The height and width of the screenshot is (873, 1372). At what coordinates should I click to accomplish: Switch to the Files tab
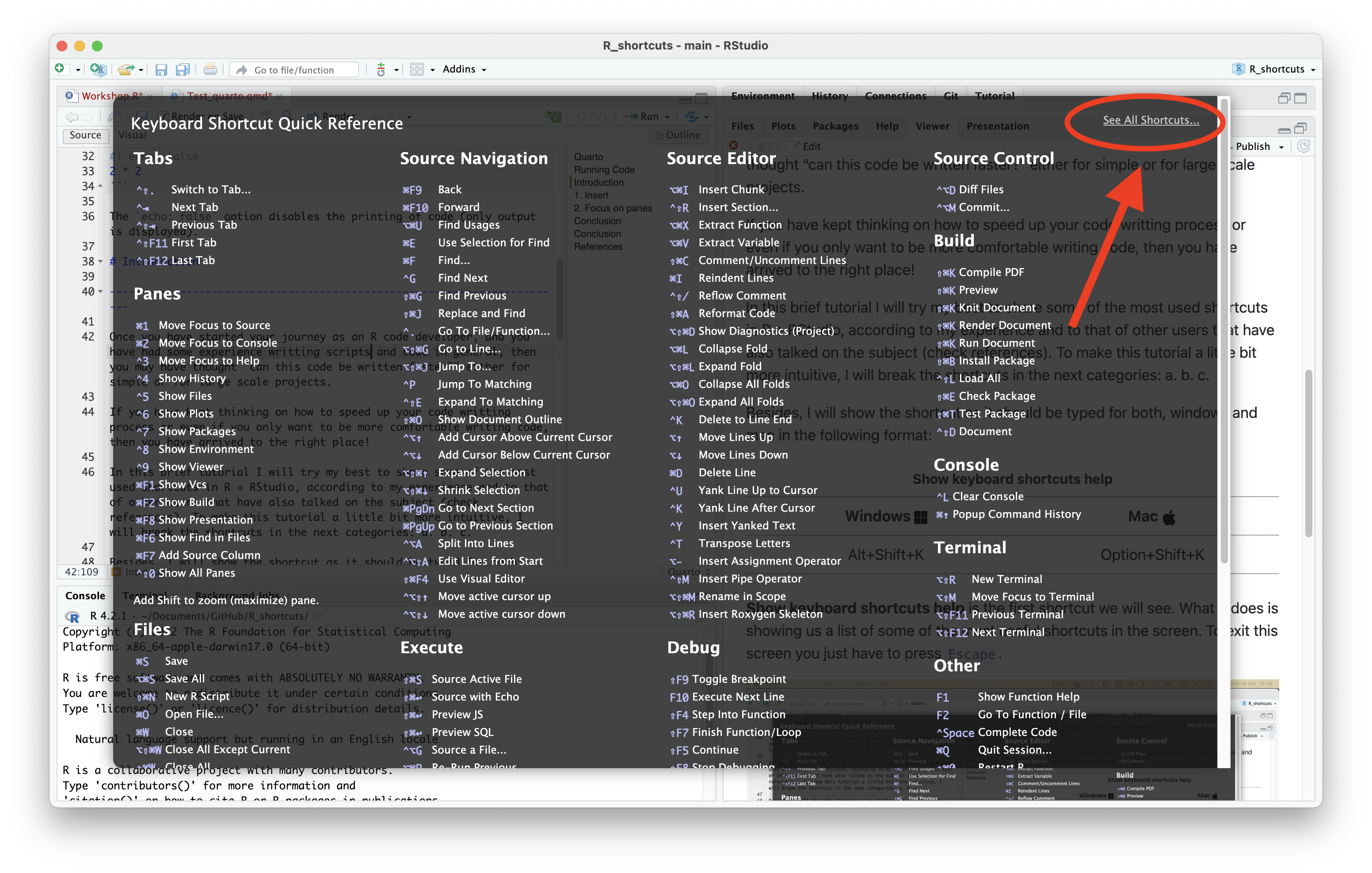(743, 126)
